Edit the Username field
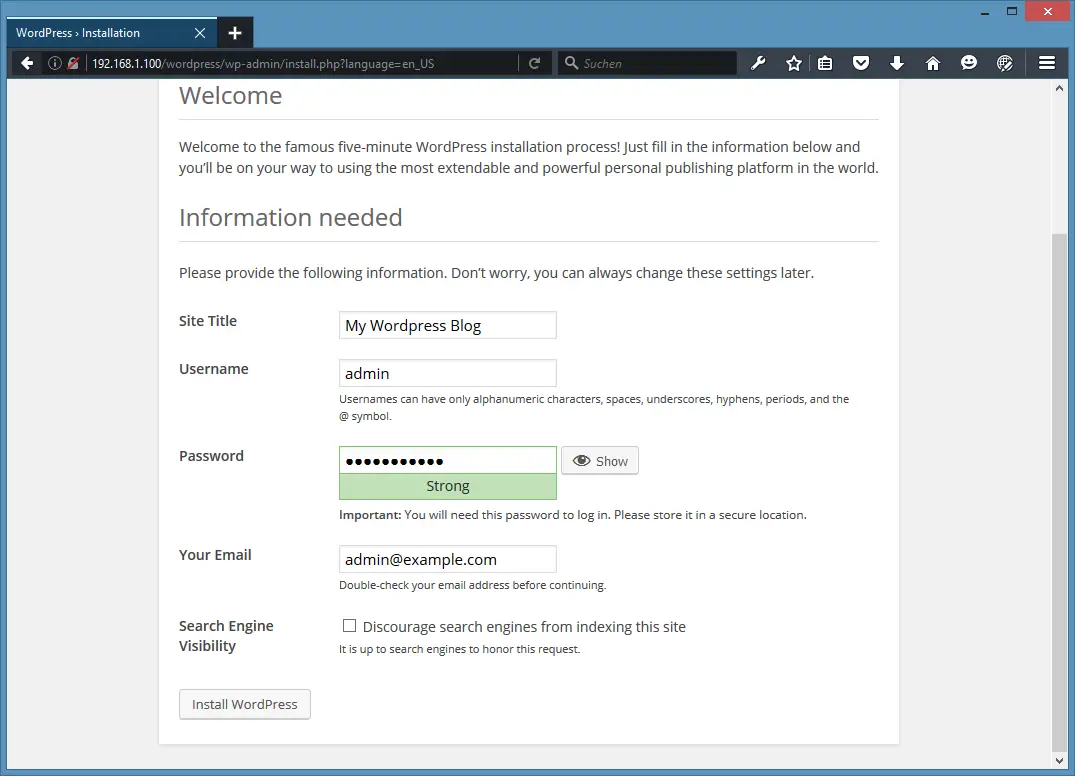 coord(448,373)
